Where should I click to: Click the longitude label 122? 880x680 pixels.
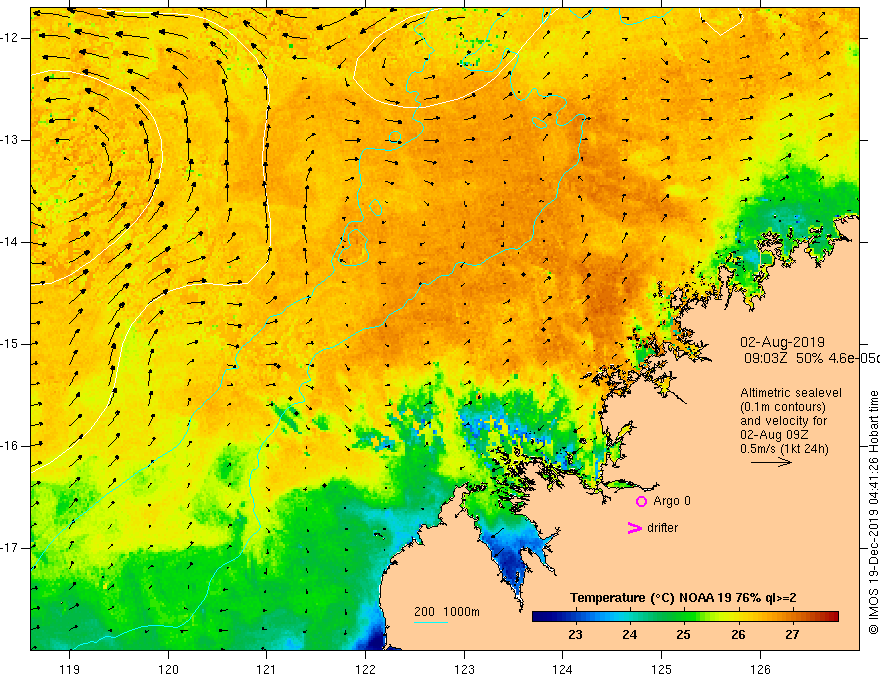365,669
